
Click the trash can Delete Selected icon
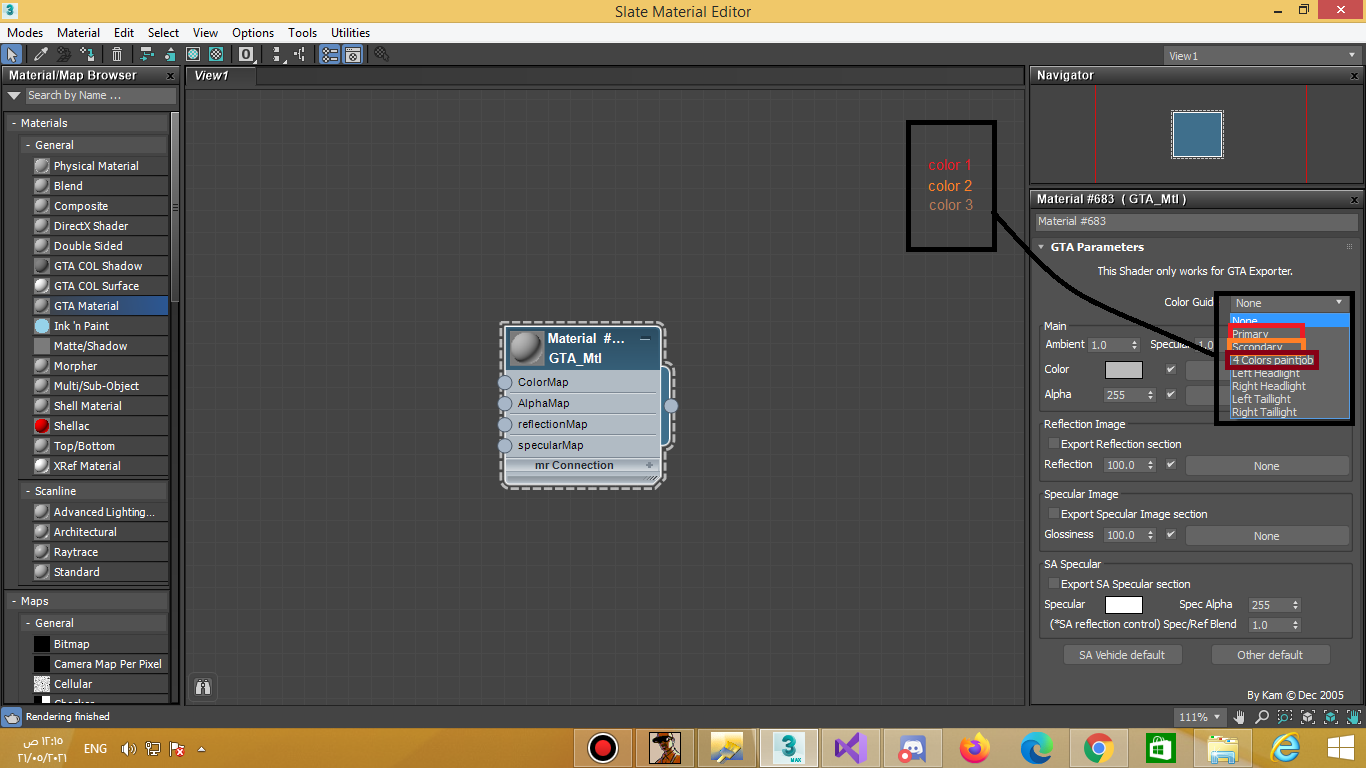point(117,55)
